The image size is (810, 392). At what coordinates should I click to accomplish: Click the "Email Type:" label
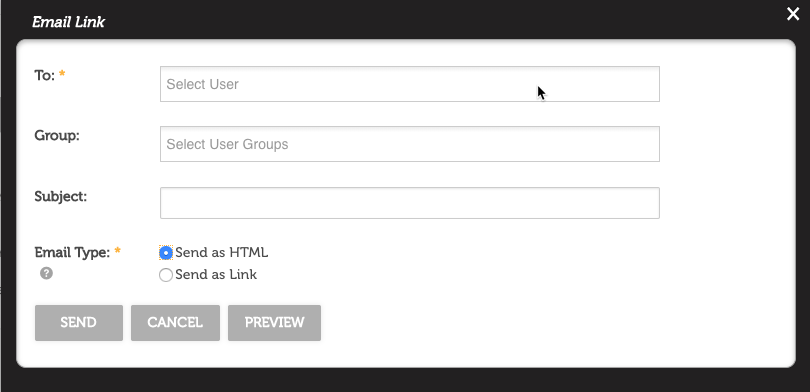click(x=72, y=253)
